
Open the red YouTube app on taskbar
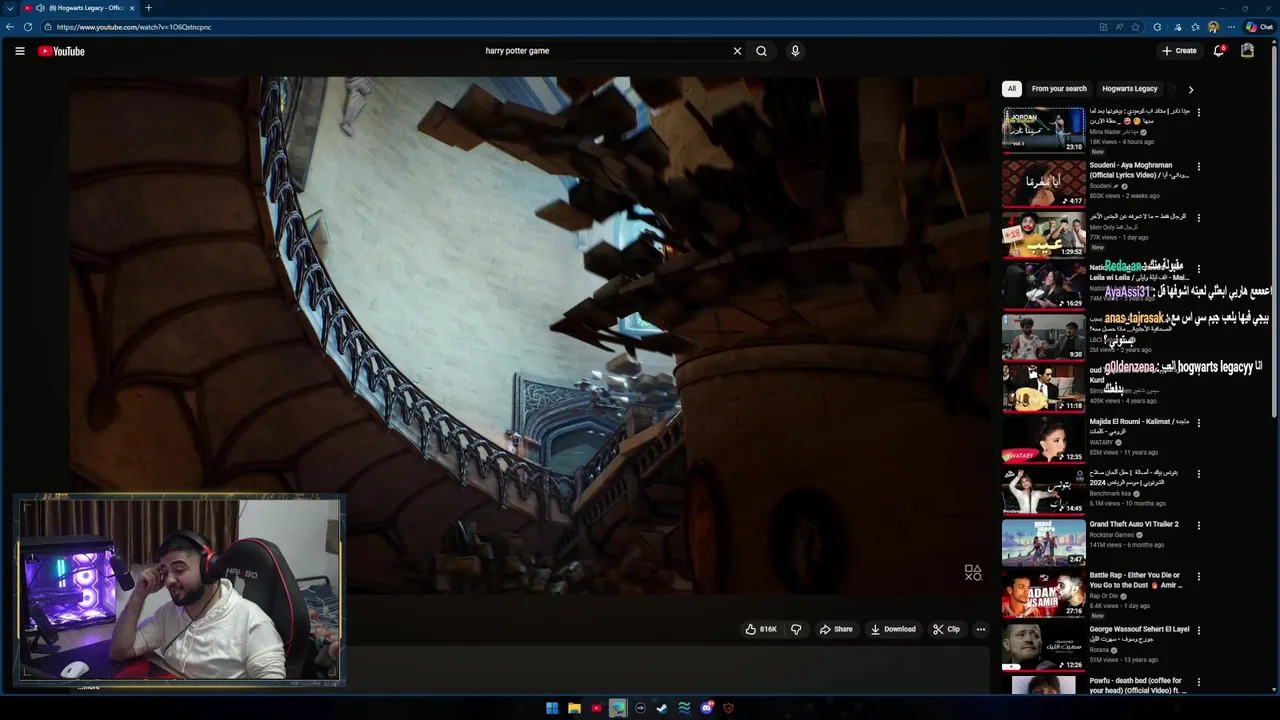tap(596, 708)
